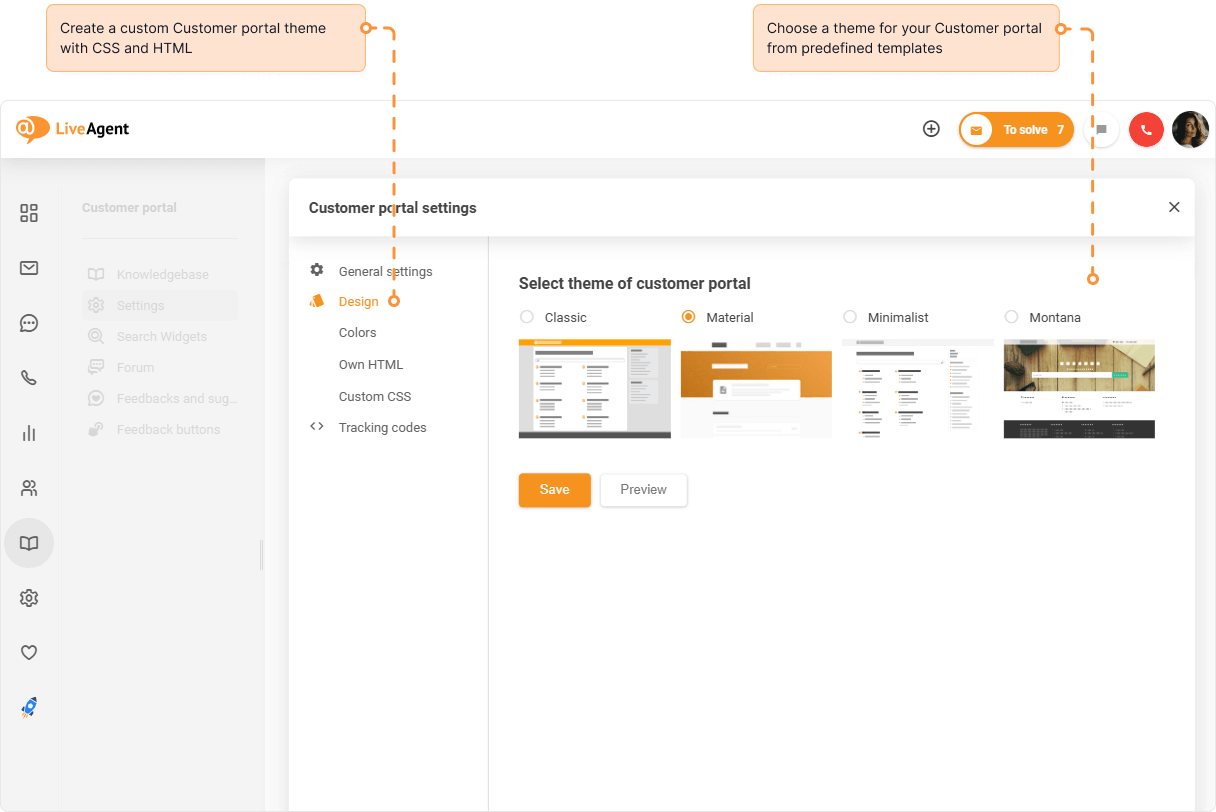Select the Minimalist theme radio button
Image resolution: width=1216 pixels, height=812 pixels.
click(850, 317)
